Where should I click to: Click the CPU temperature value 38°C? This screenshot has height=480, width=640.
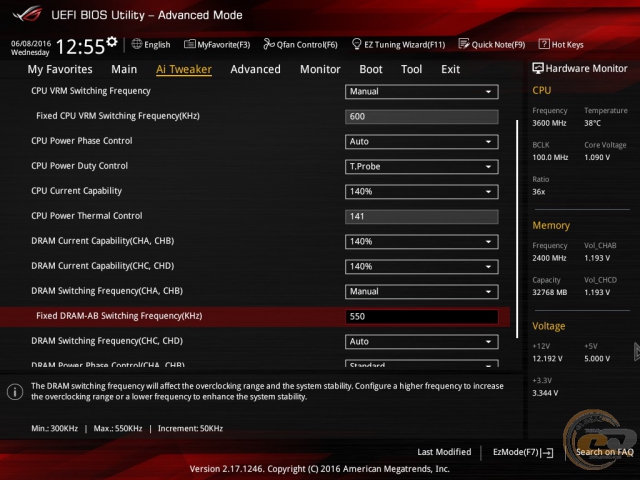pos(592,123)
